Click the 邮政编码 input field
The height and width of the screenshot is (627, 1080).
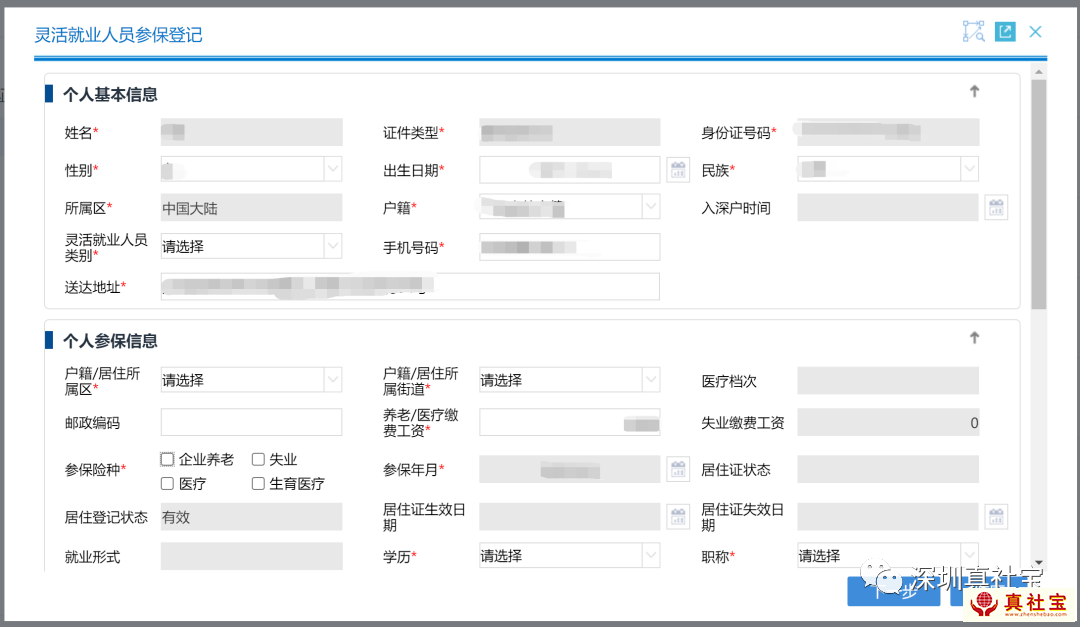[251, 422]
